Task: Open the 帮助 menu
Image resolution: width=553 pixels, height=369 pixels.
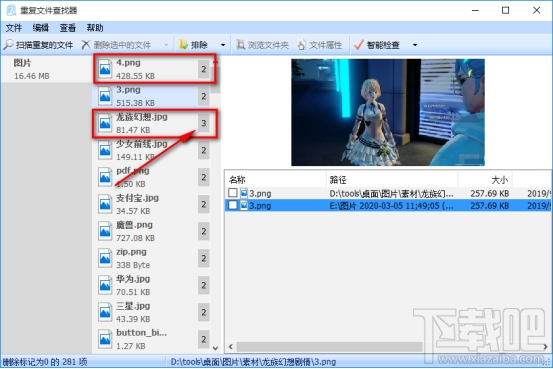Action: tap(95, 28)
